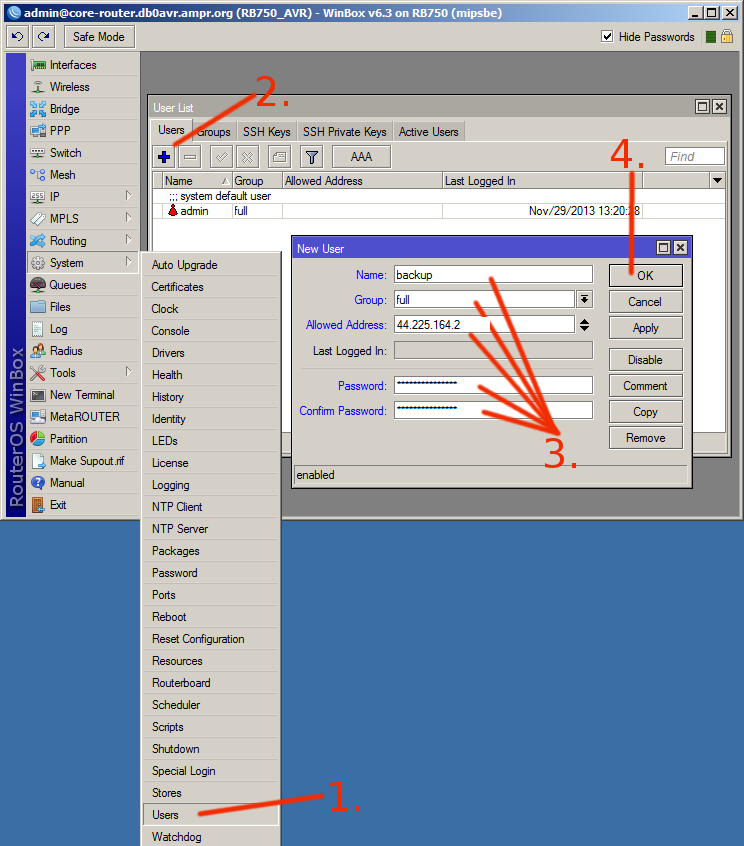The image size is (744, 846).
Task: Sort by the Name column header
Action: [x=197, y=181]
